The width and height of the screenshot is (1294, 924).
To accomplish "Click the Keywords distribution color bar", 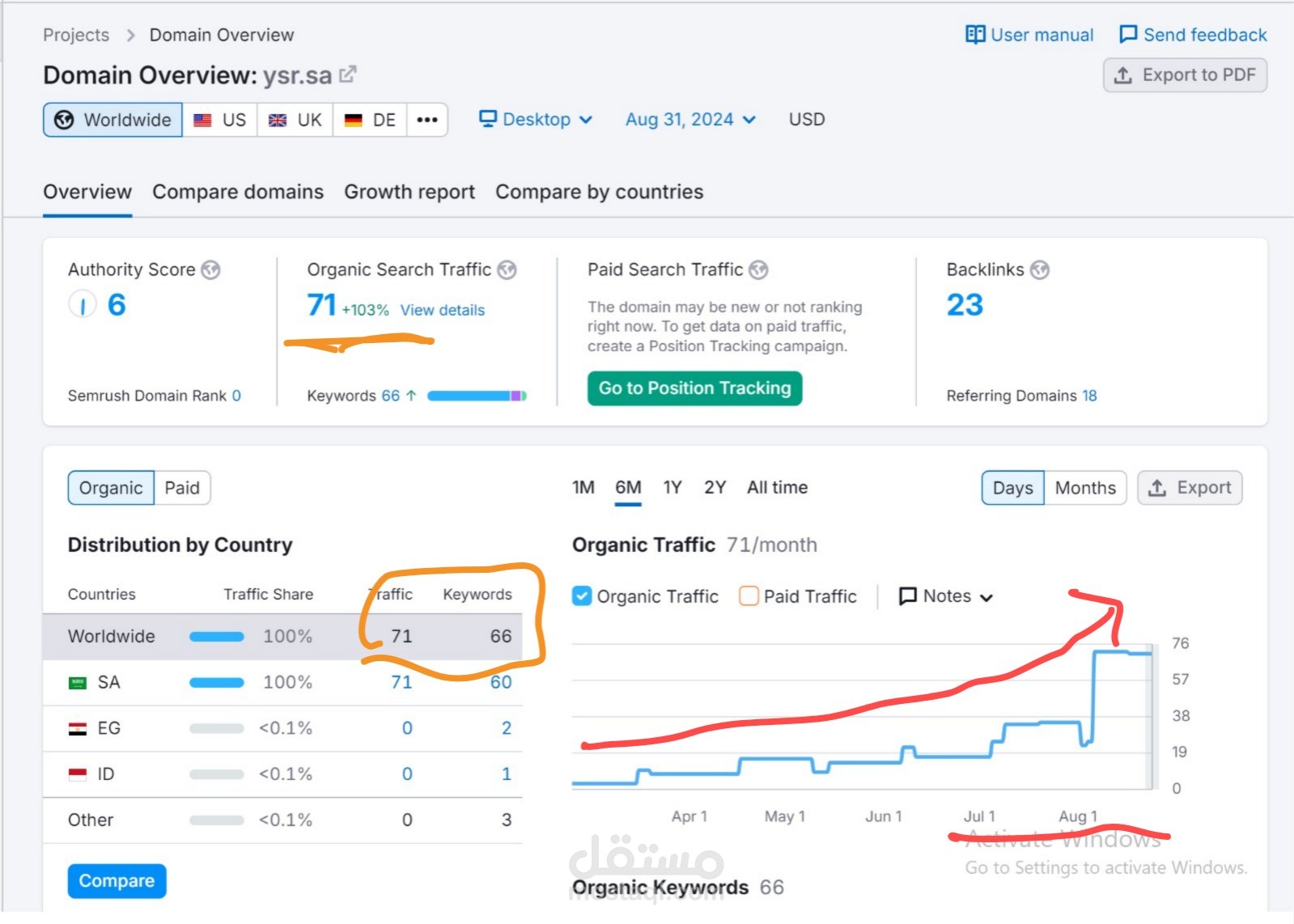I will coord(477,396).
